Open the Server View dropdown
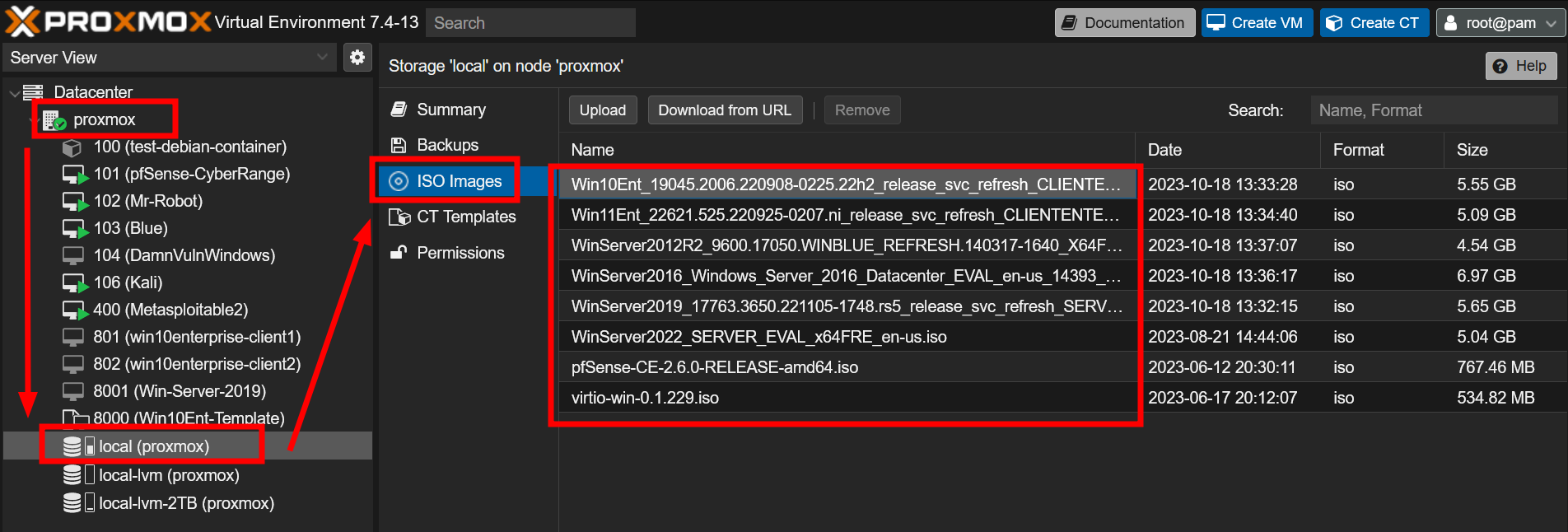Image resolution: width=1568 pixels, height=532 pixels. (169, 58)
